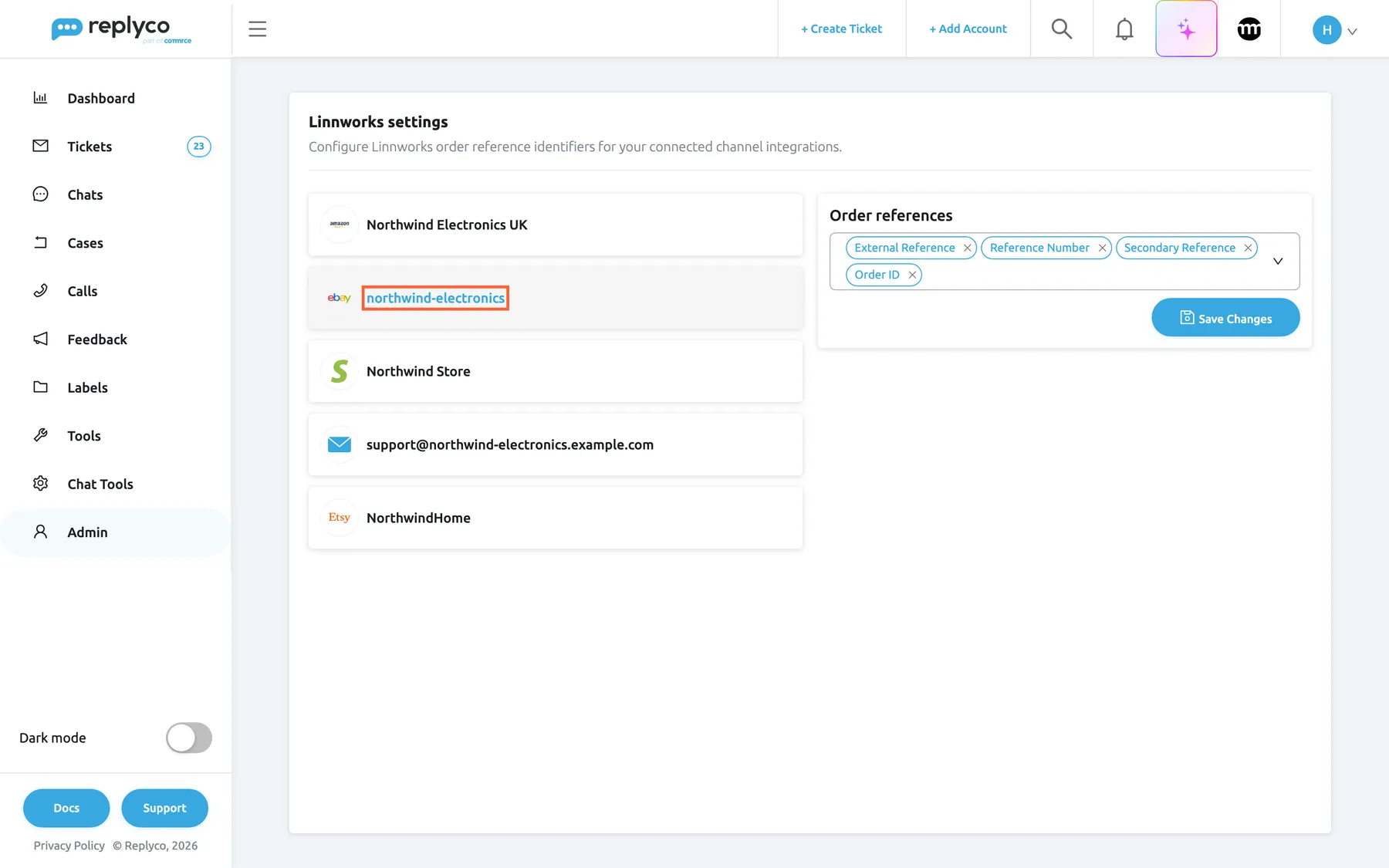Click the email envelope channel icon
Viewport: 1389px width, 868px height.
[339, 444]
